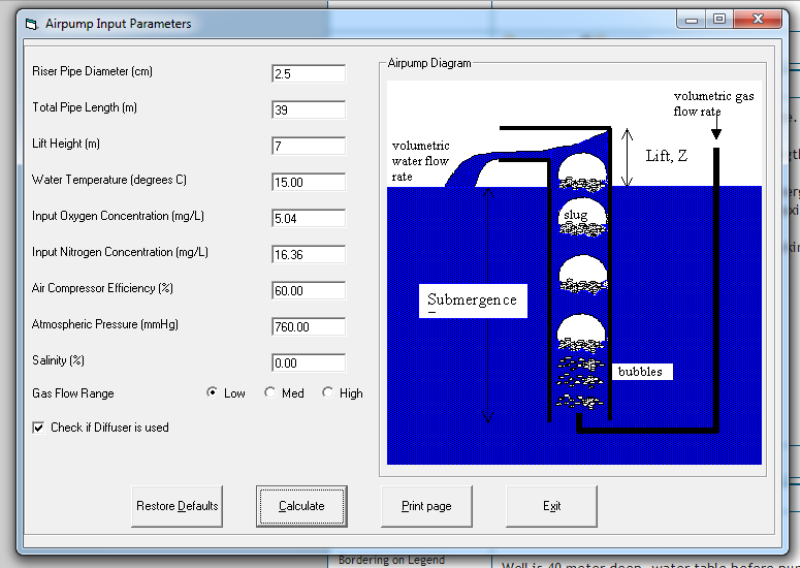
Task: Focus the Total Pipe Length input
Action: pyautogui.click(x=308, y=110)
